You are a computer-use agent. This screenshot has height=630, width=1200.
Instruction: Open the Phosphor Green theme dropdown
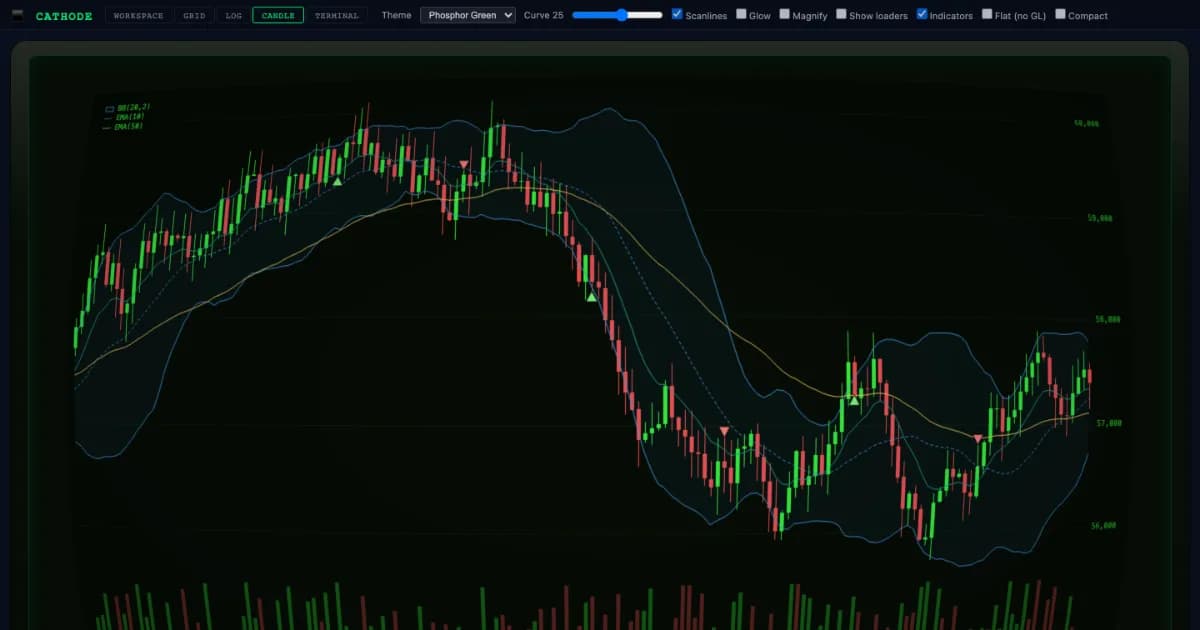click(x=468, y=15)
